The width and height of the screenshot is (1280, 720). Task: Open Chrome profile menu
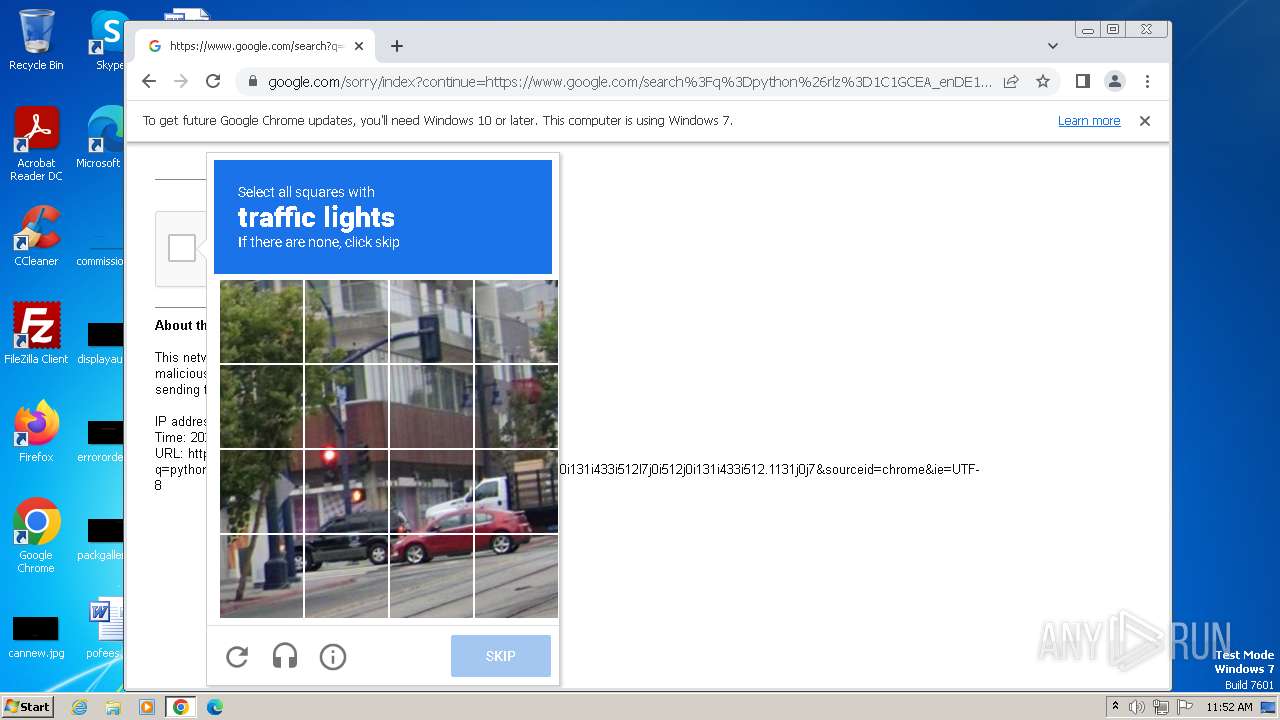pyautogui.click(x=1115, y=81)
